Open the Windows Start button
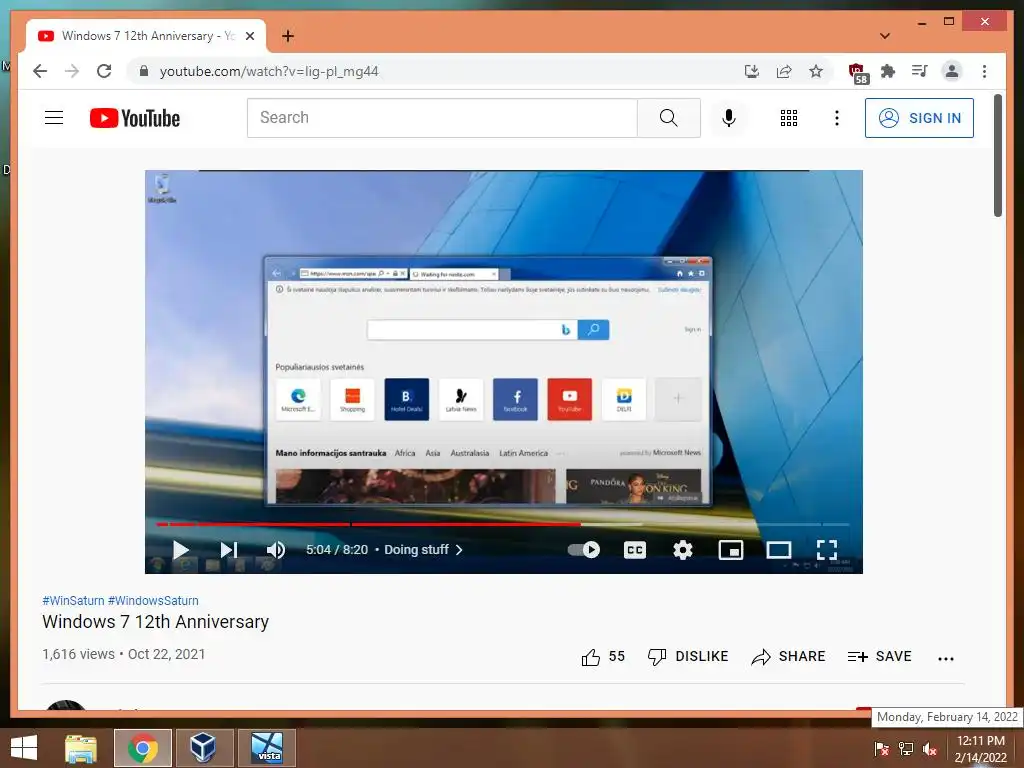The height and width of the screenshot is (768, 1024). [x=24, y=748]
